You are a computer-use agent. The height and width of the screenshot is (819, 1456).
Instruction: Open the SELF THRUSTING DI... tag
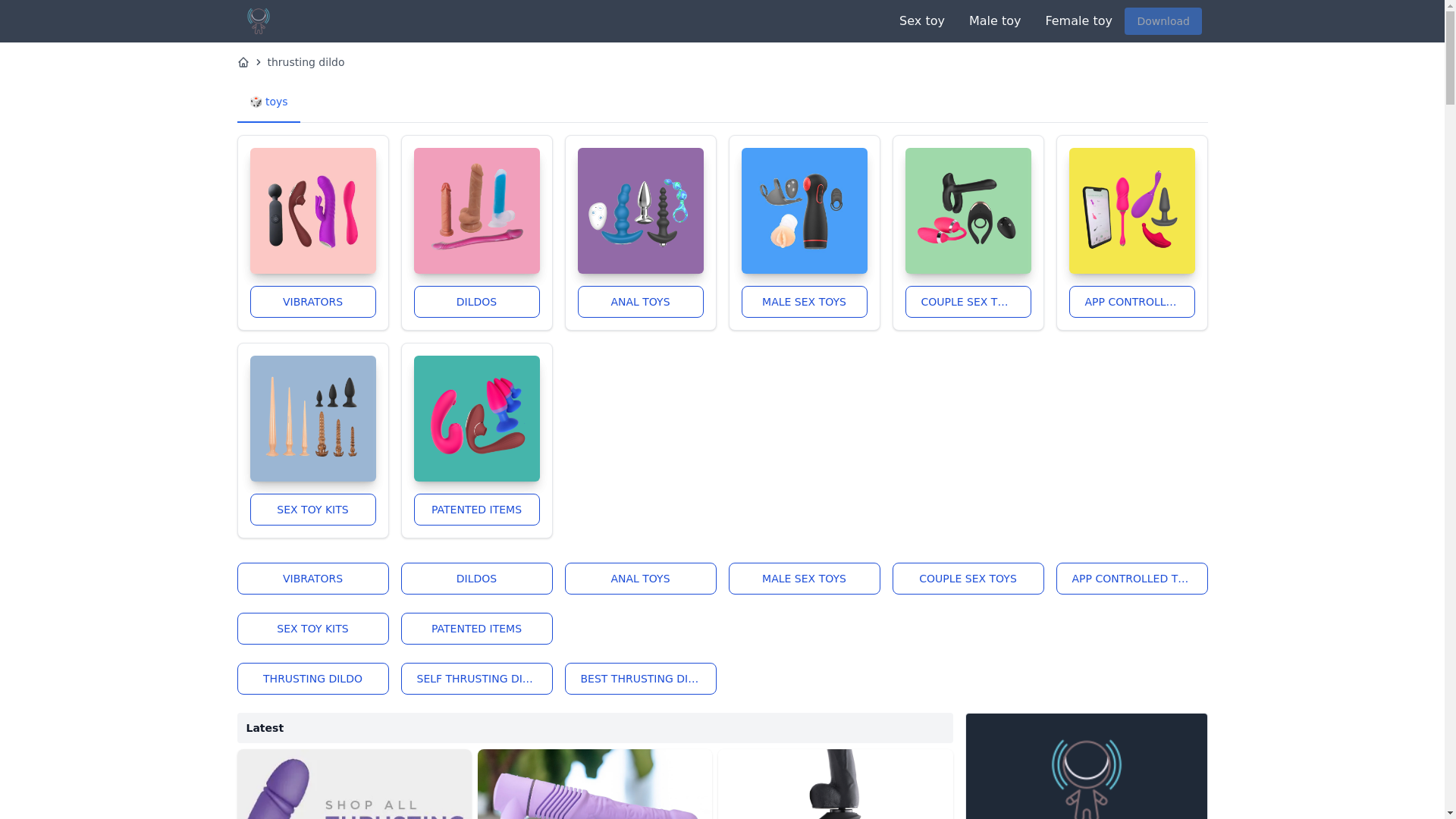coord(476,679)
